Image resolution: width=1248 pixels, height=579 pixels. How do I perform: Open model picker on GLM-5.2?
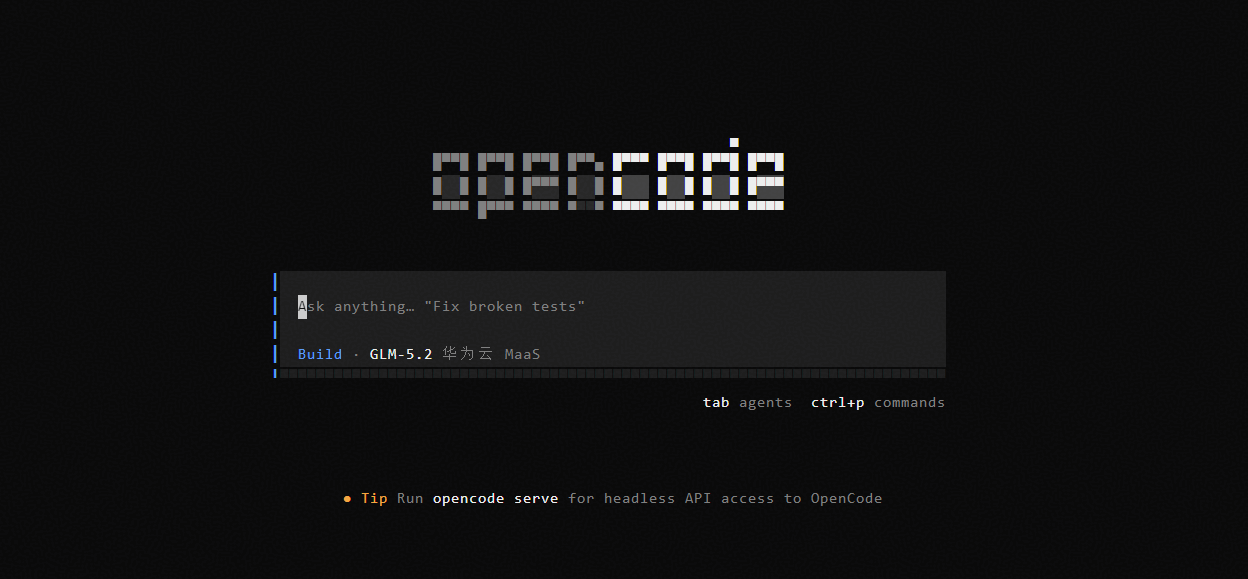click(401, 354)
